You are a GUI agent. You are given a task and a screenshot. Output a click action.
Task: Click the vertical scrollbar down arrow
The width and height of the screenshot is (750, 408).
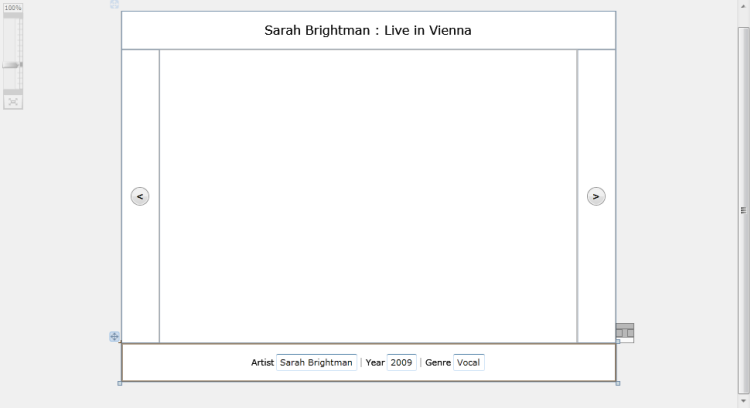(x=743, y=401)
